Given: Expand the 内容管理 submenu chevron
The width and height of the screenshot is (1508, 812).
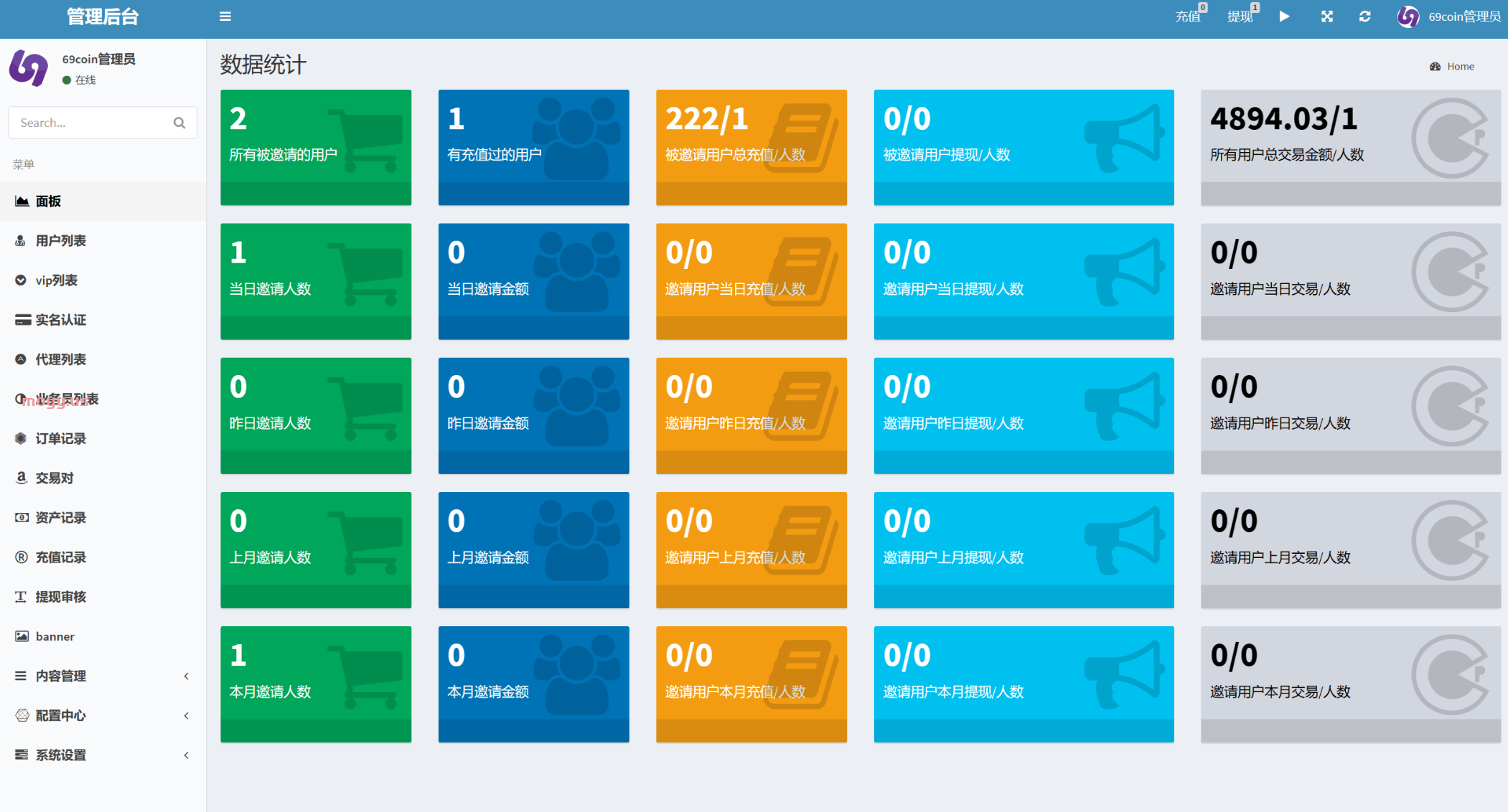Looking at the screenshot, I should coord(187,676).
